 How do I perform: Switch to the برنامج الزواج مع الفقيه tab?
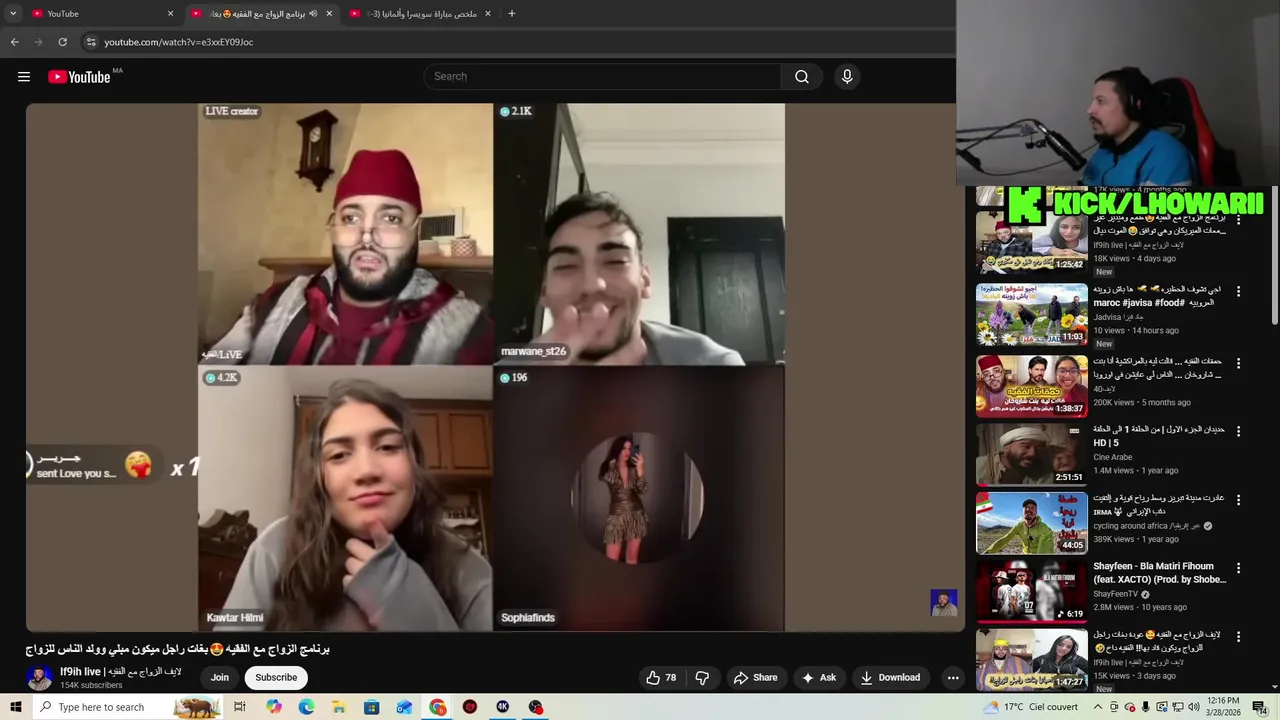click(262, 14)
